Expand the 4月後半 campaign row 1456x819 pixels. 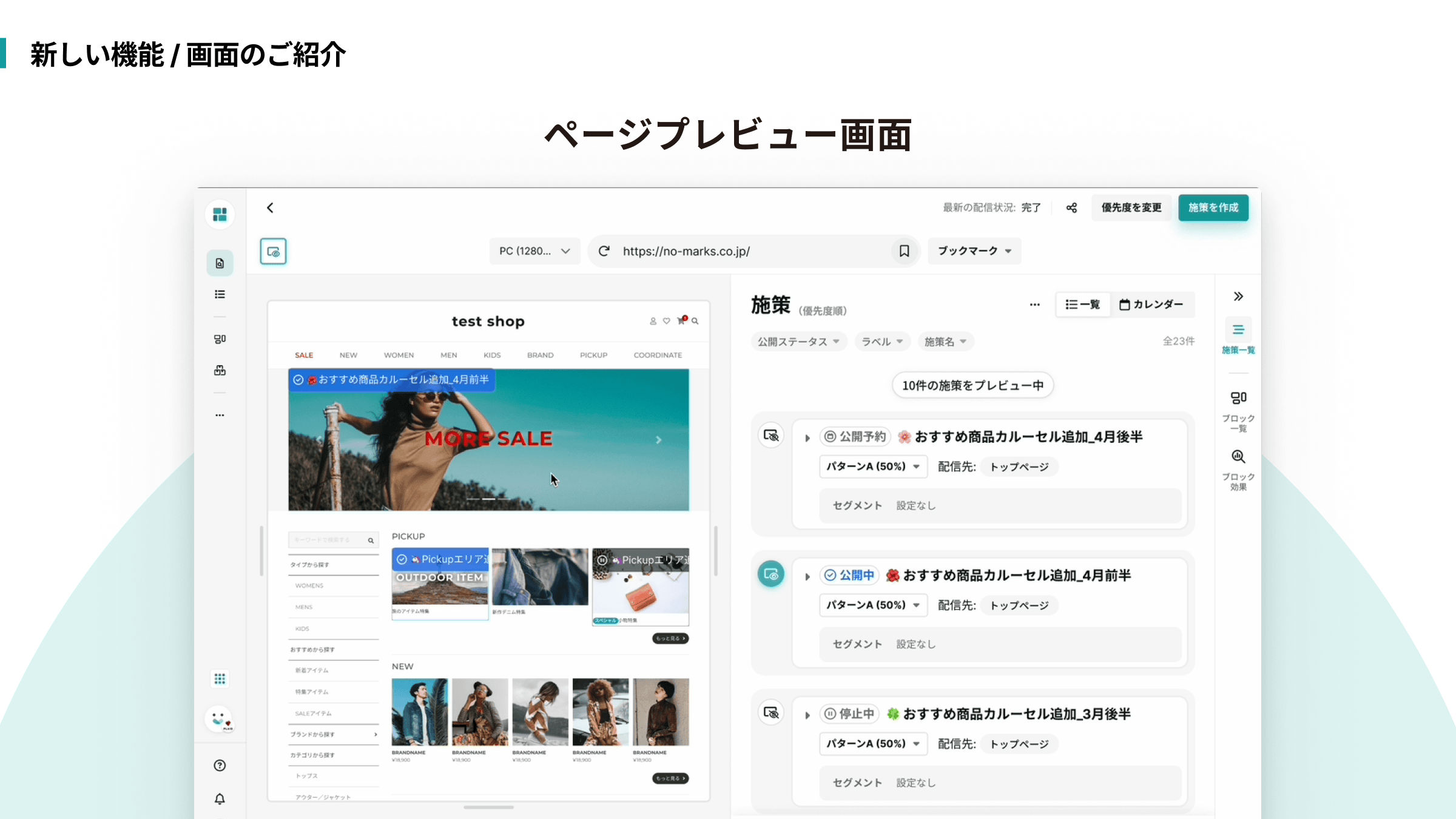tap(807, 438)
